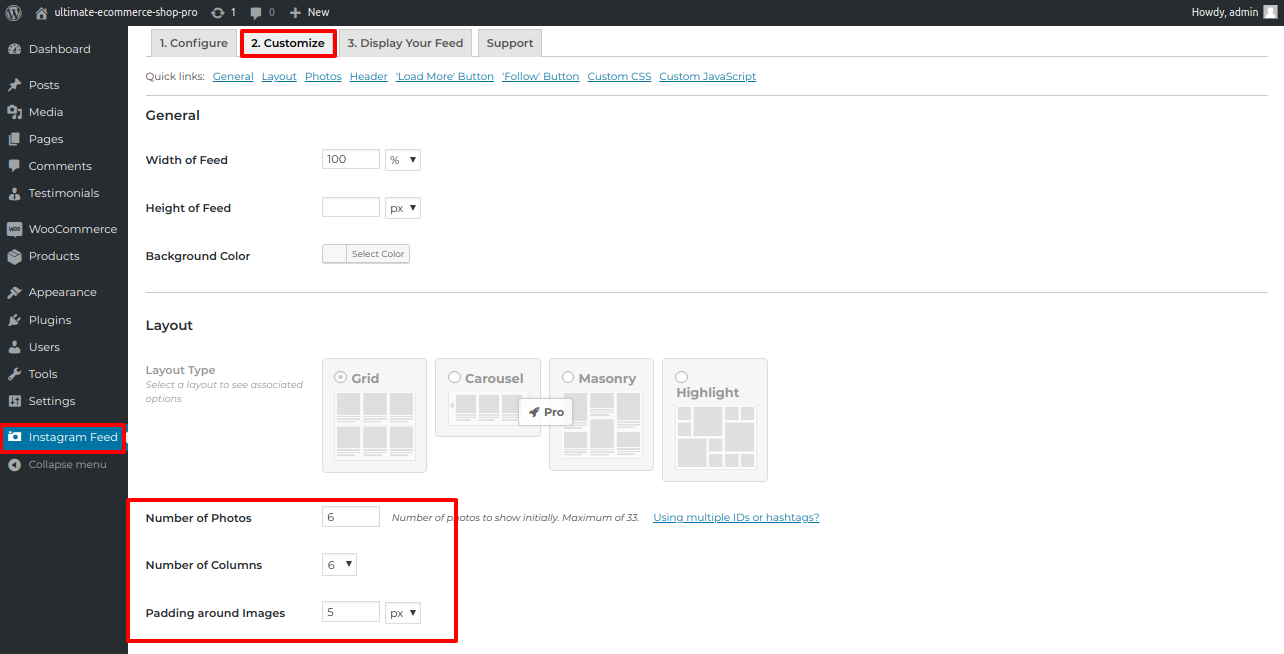Select the Grid layout radio button
Image resolution: width=1284 pixels, height=654 pixels.
pos(341,377)
